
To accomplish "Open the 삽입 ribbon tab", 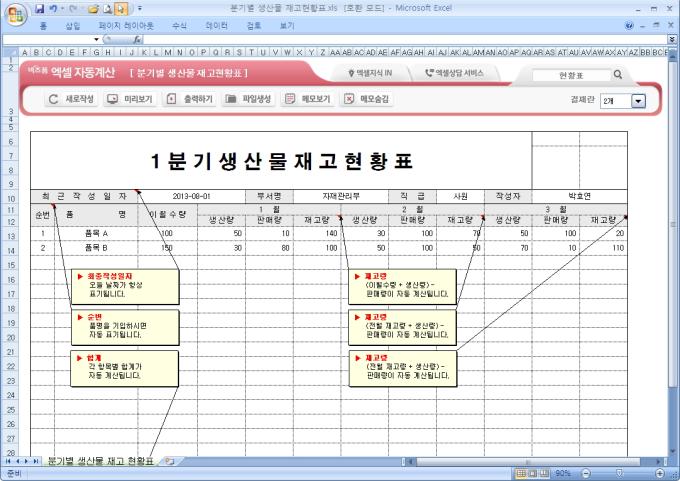I will 73,26.
